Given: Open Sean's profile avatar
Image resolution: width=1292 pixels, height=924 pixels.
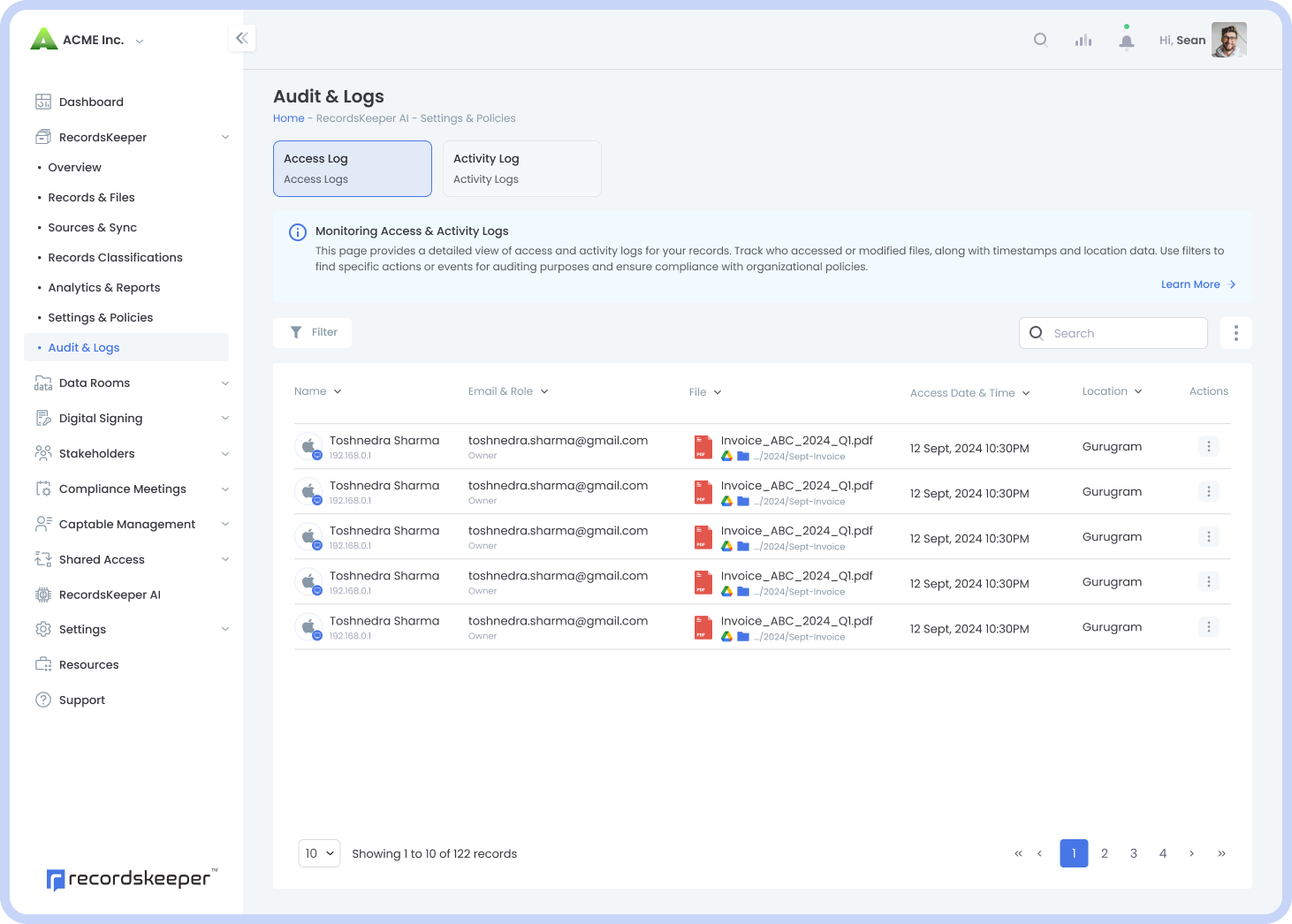Looking at the screenshot, I should pos(1229,40).
